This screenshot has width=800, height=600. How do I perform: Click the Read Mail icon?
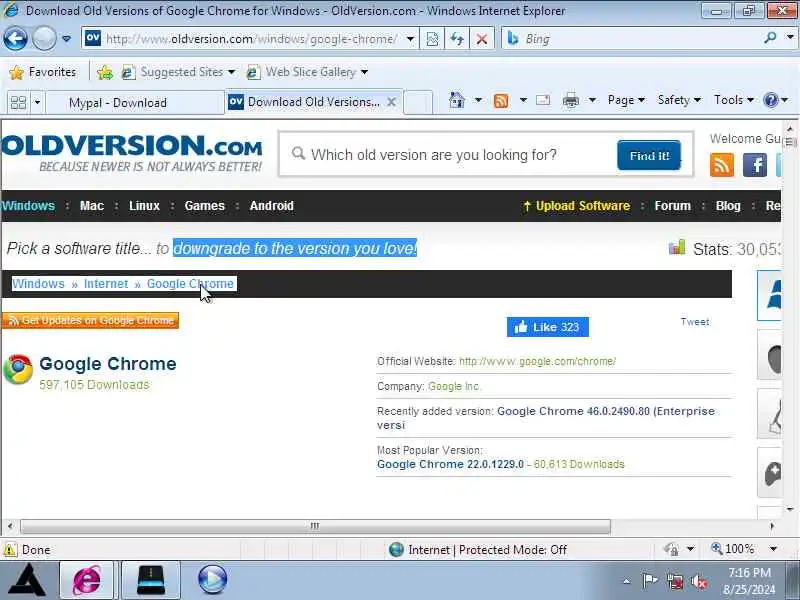[x=543, y=100]
